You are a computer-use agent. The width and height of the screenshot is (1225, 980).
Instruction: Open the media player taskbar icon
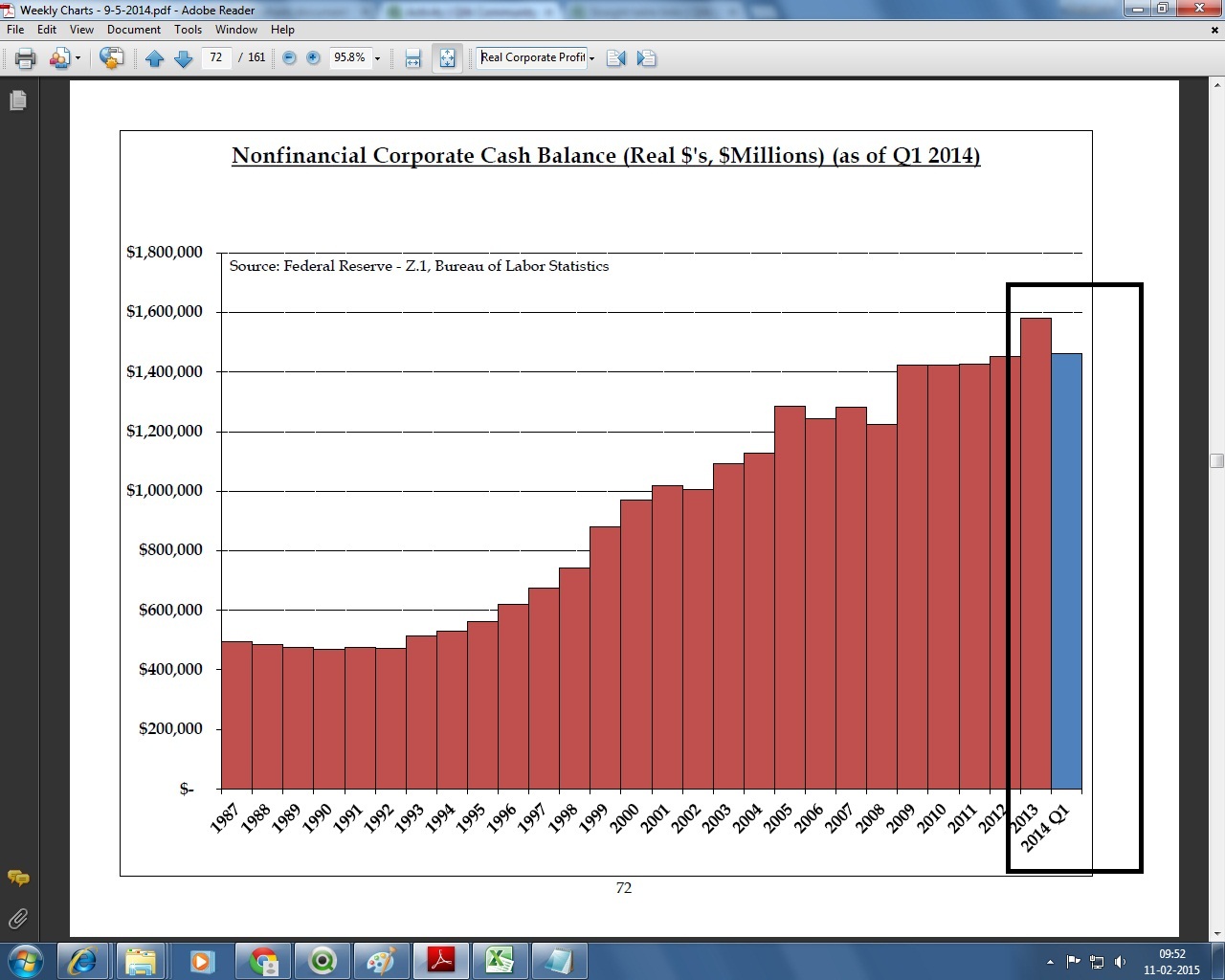201,961
